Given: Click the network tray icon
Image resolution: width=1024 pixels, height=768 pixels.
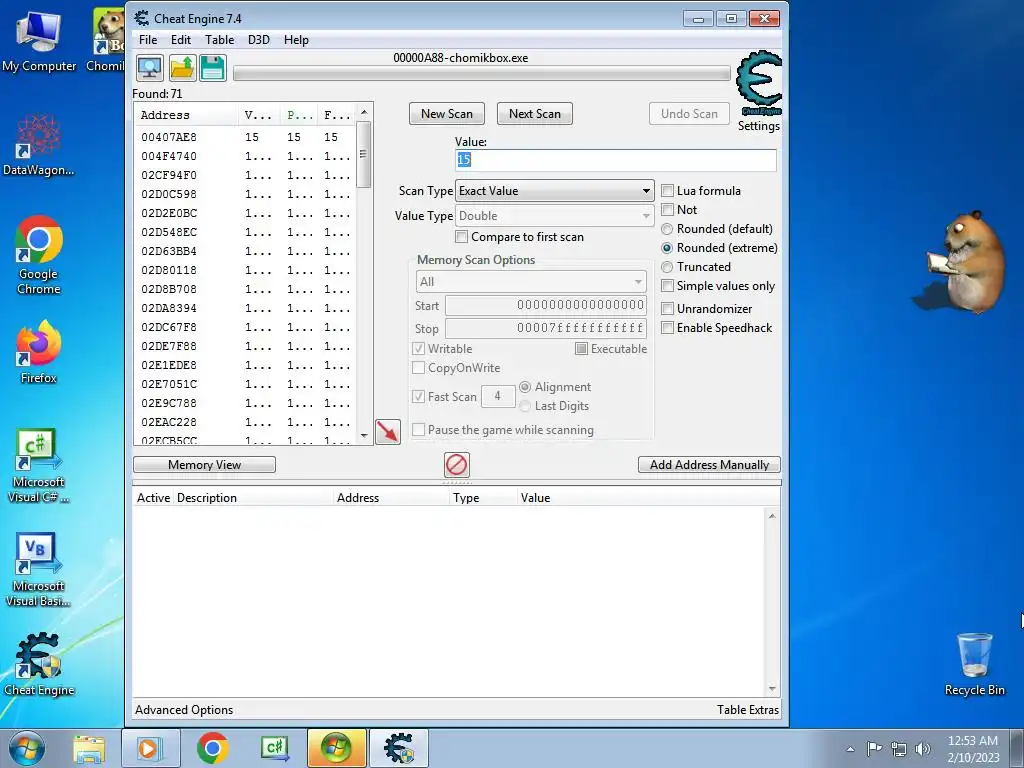Looking at the screenshot, I should tap(899, 749).
